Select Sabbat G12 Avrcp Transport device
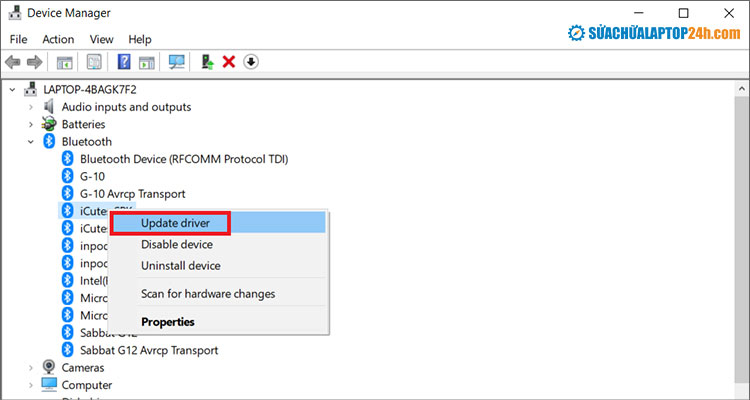Viewport: 750px width, 400px height. pyautogui.click(x=149, y=350)
